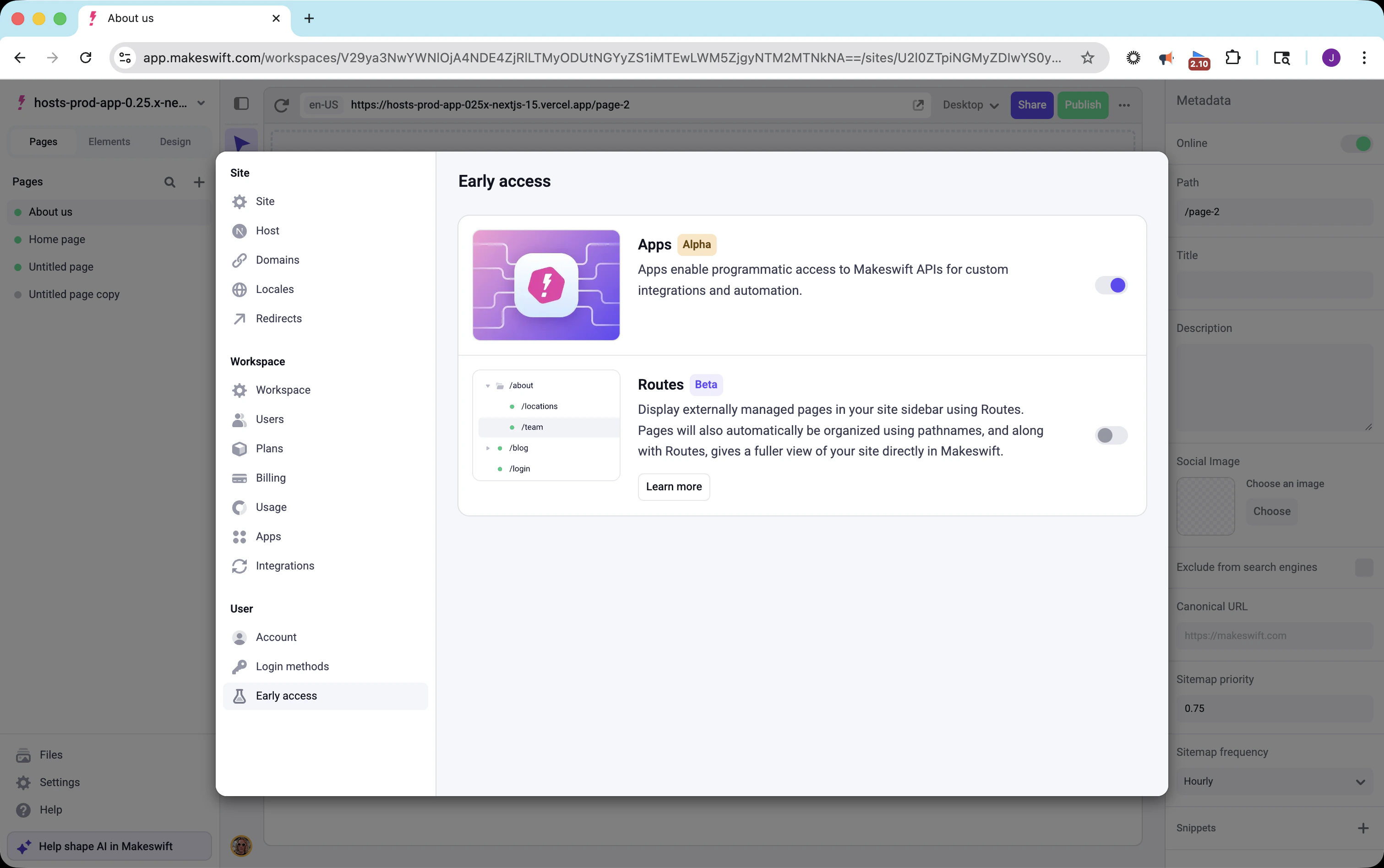Click the search icon in the Pages panel
1384x868 pixels.
[x=170, y=181]
